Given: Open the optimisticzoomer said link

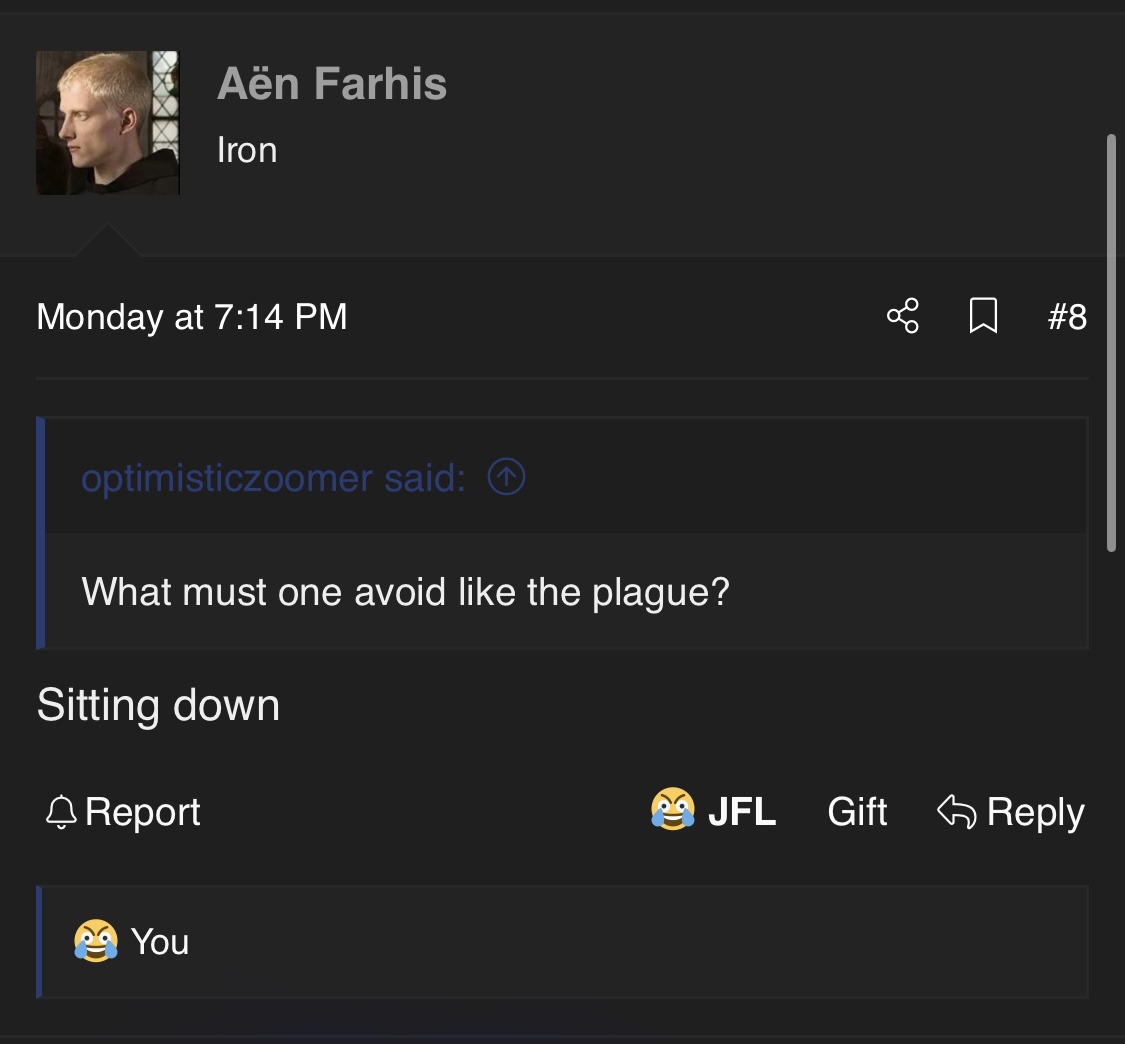Looking at the screenshot, I should [x=273, y=478].
